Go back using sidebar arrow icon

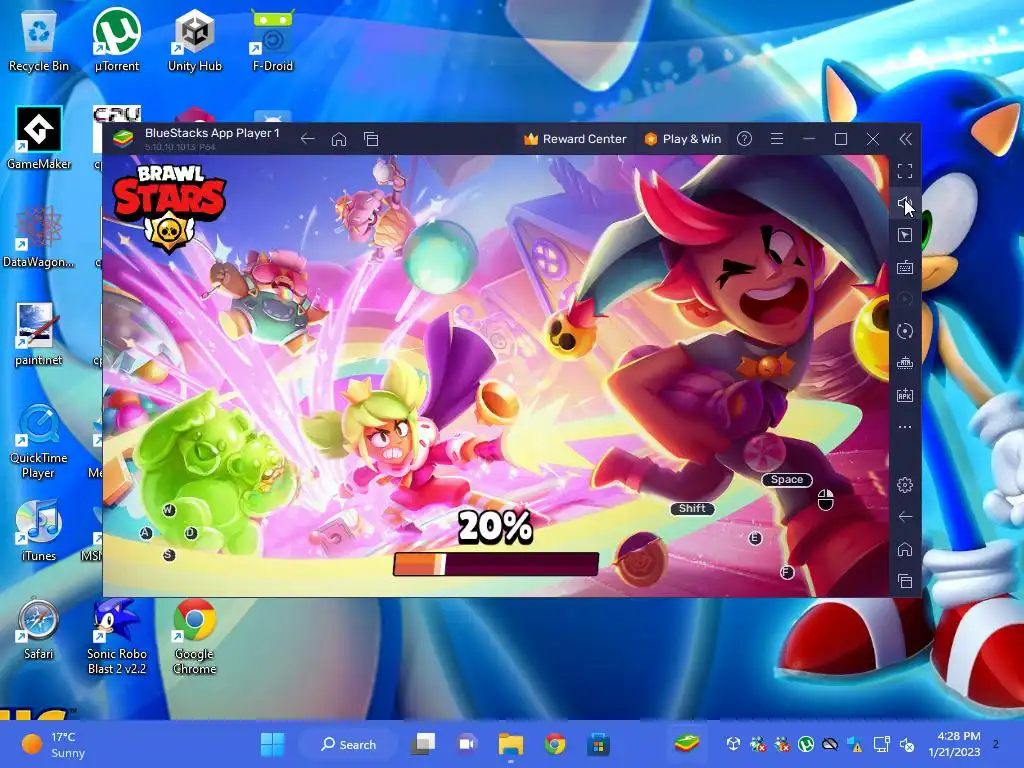pyautogui.click(x=904, y=517)
